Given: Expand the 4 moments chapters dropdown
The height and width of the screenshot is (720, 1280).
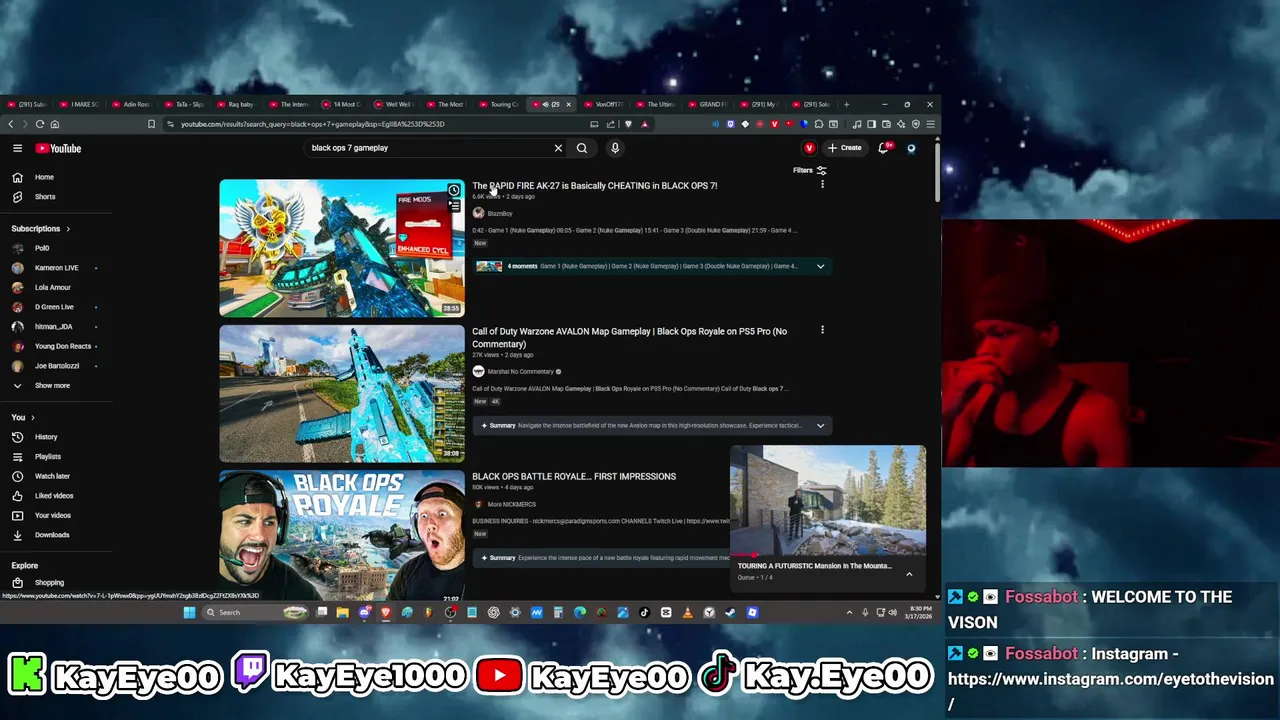Looking at the screenshot, I should 820,266.
